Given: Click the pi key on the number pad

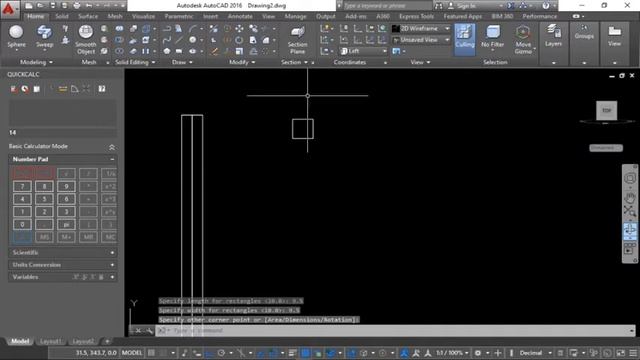Looking at the screenshot, I should click(66, 224).
